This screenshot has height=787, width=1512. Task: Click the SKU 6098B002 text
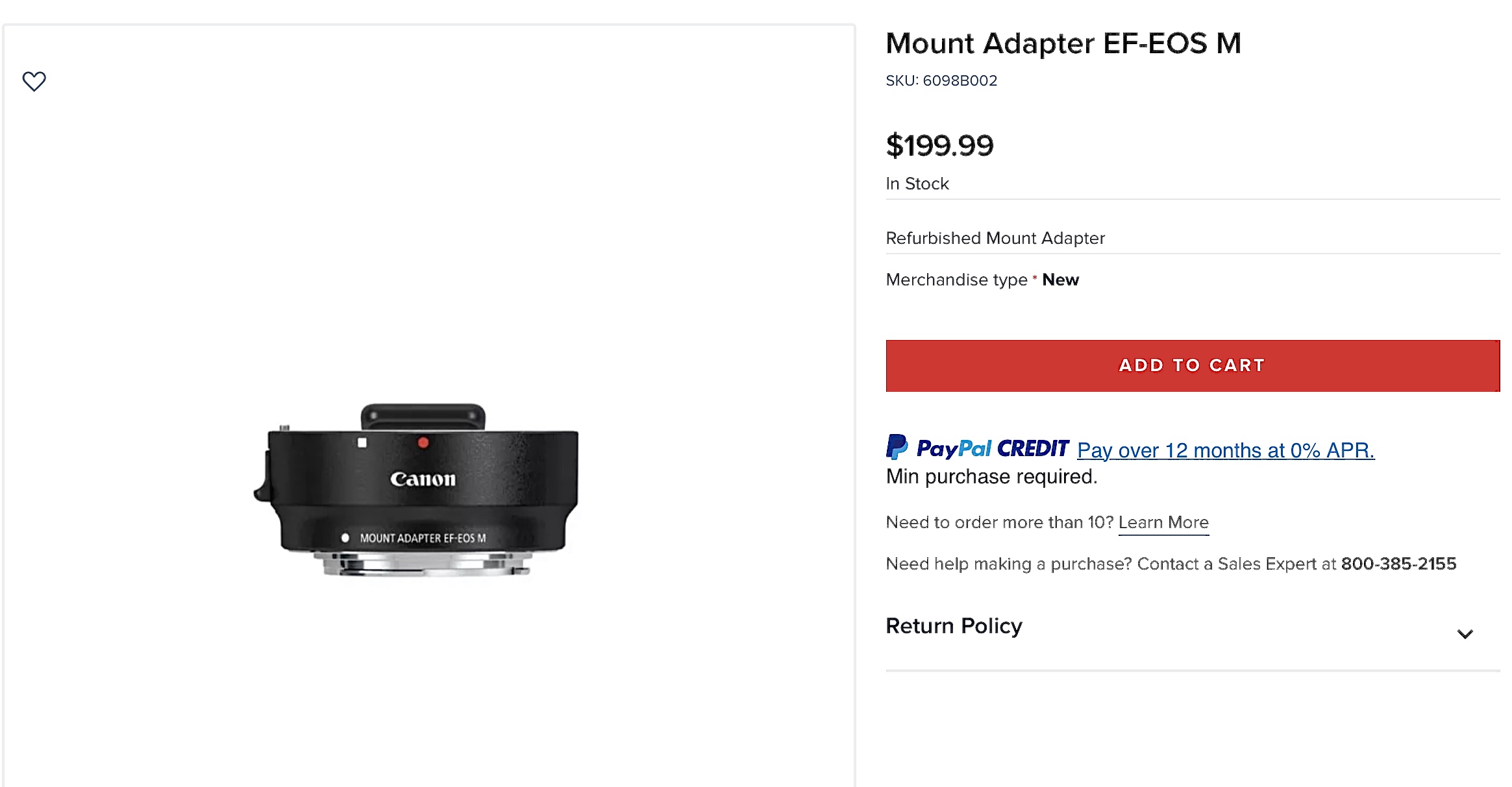click(x=941, y=80)
